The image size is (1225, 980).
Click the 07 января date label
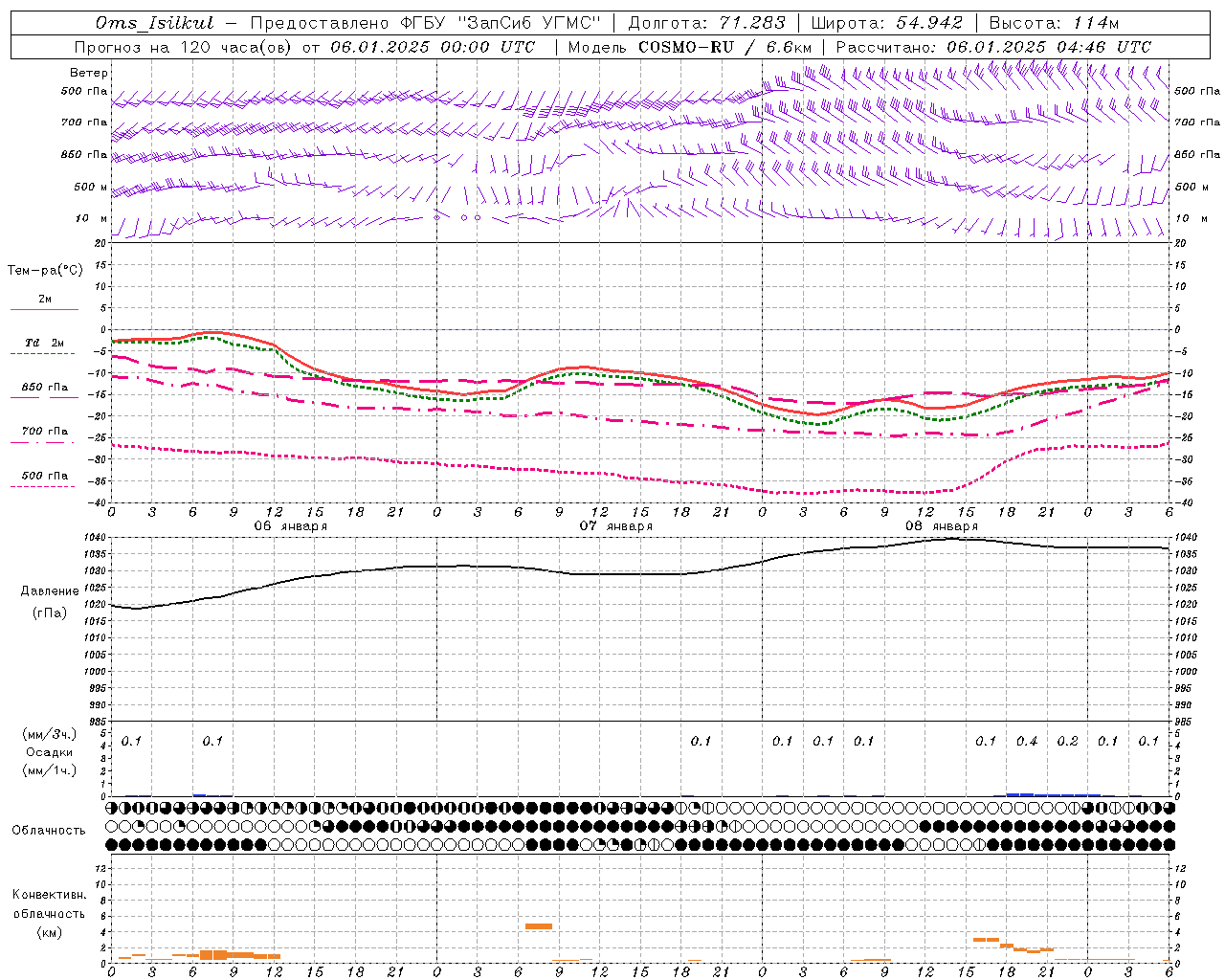(x=616, y=526)
